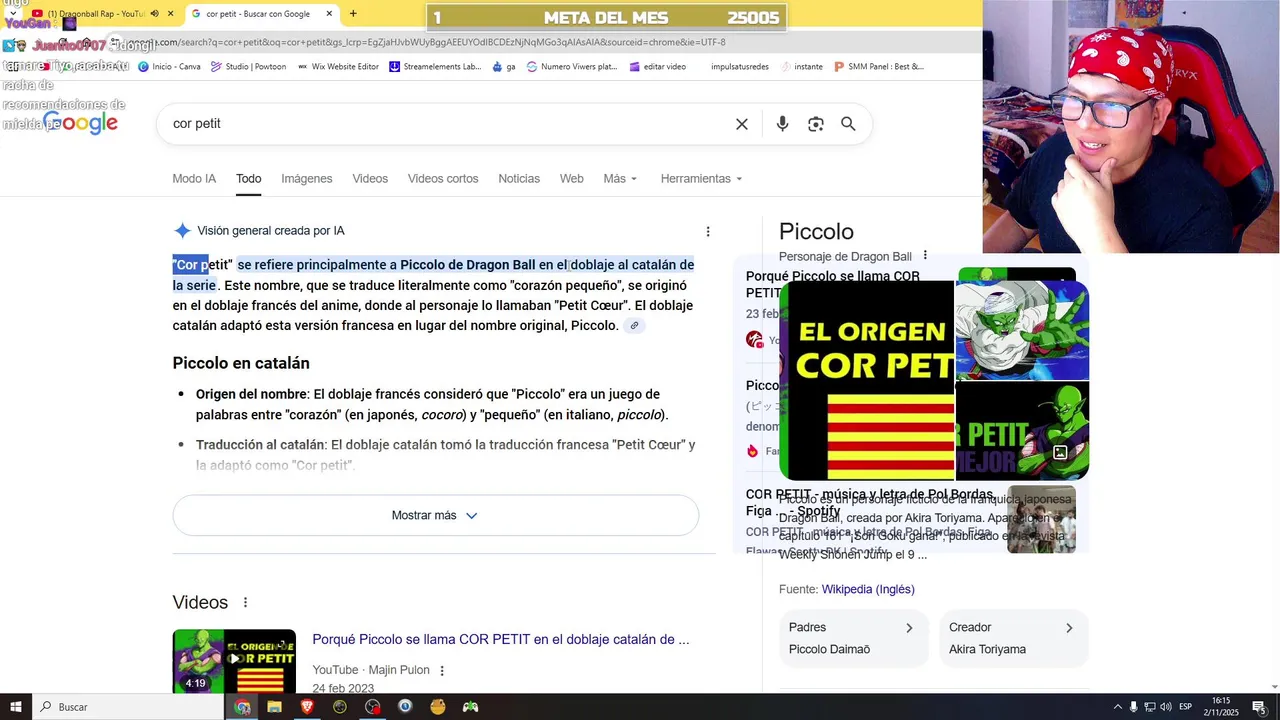
Task: Switch to Imágenes results tab
Action: click(x=306, y=179)
